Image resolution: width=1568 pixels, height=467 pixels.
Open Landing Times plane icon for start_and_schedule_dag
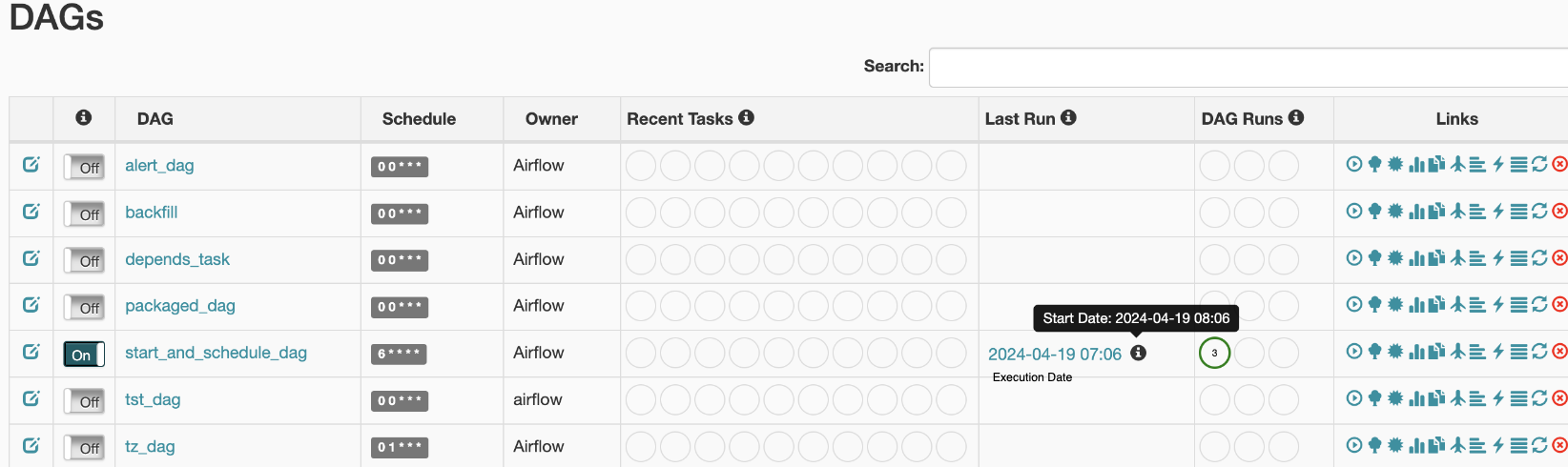[x=1457, y=351]
